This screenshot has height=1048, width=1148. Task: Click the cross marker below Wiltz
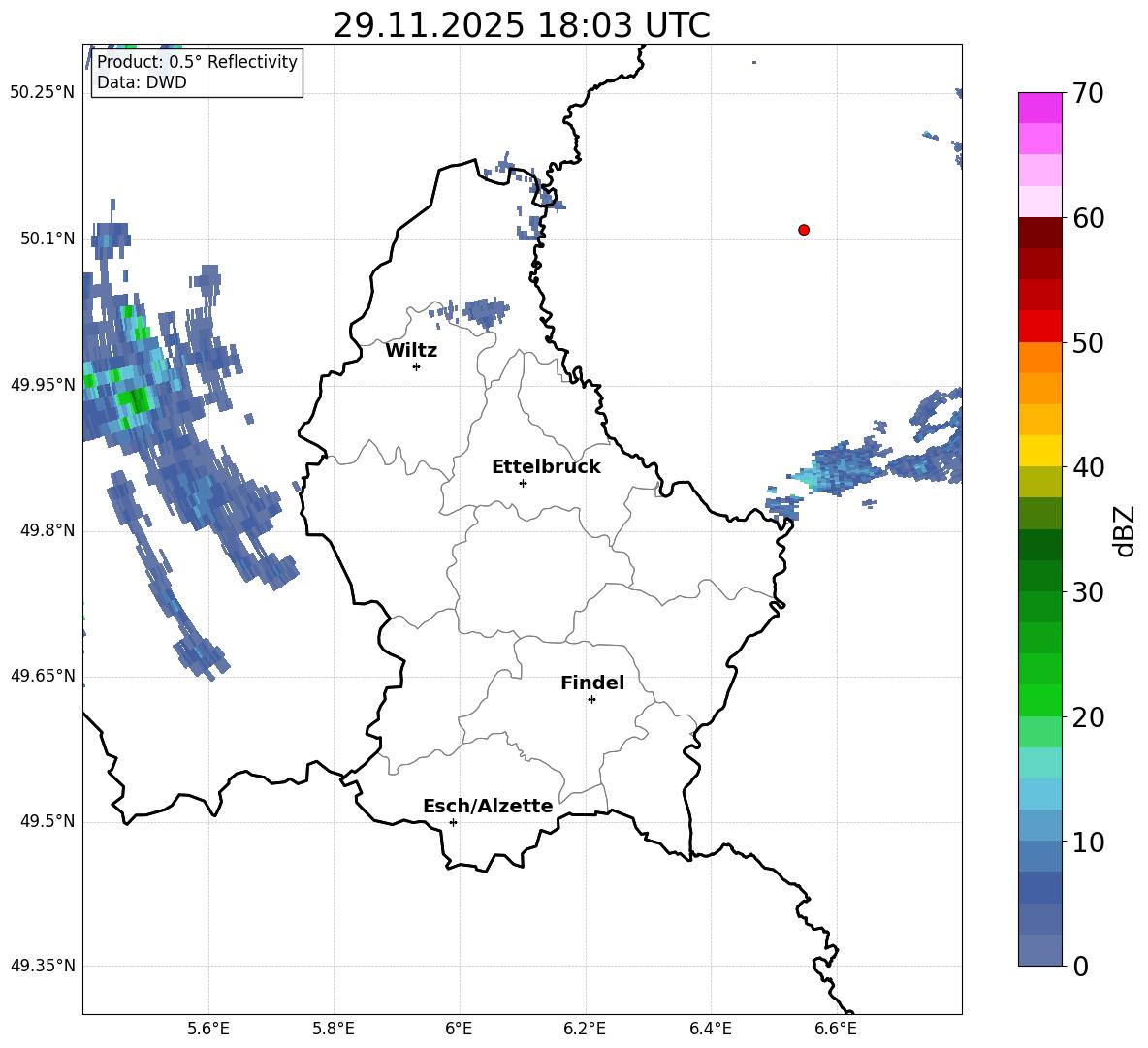click(417, 366)
